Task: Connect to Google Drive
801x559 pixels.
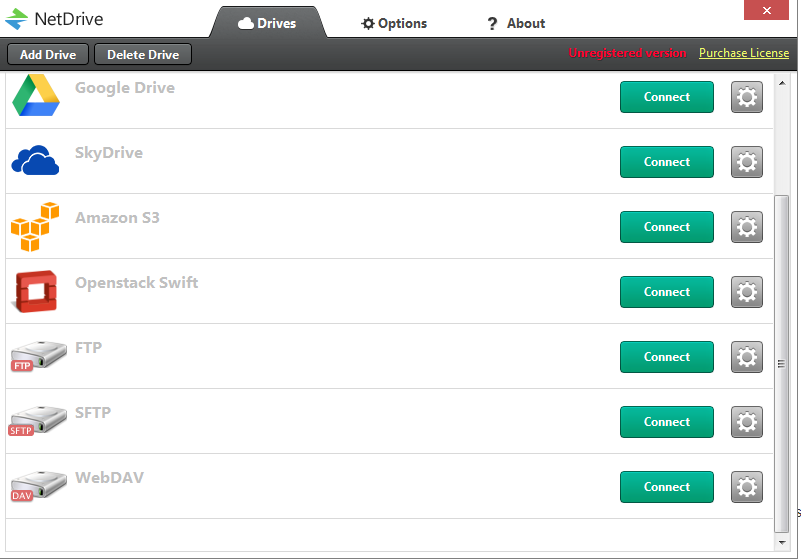Action: [667, 97]
